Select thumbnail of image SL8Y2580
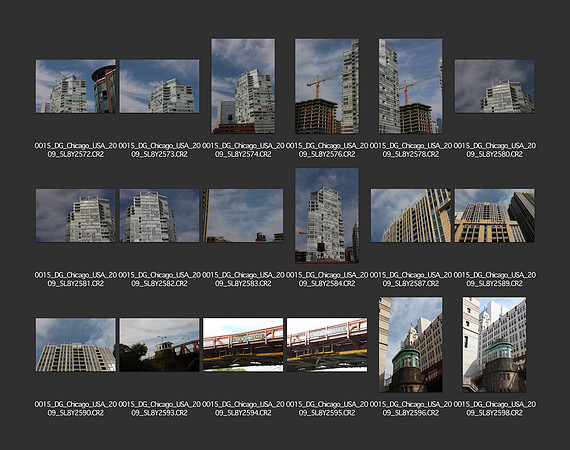Screen dimensions: 570x450 tap(494, 86)
